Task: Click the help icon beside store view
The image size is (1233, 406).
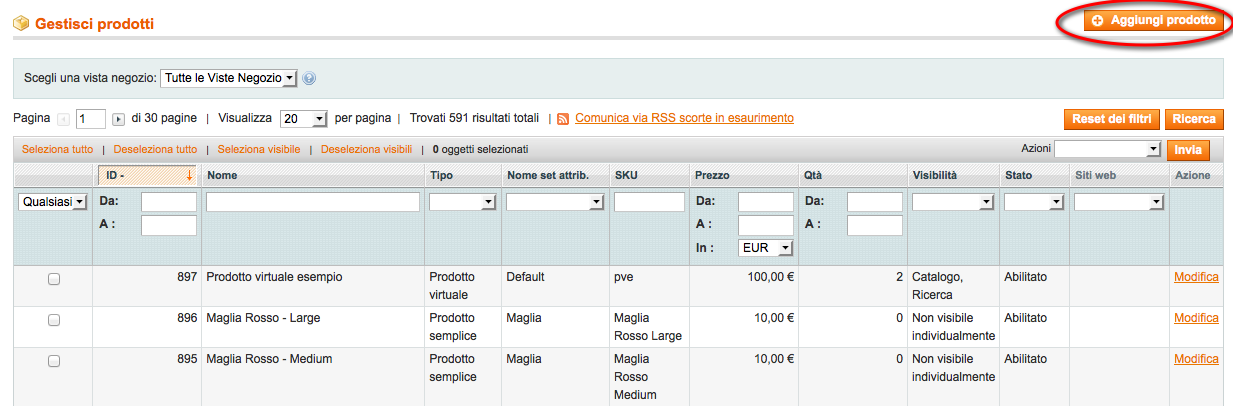Action: 309,78
